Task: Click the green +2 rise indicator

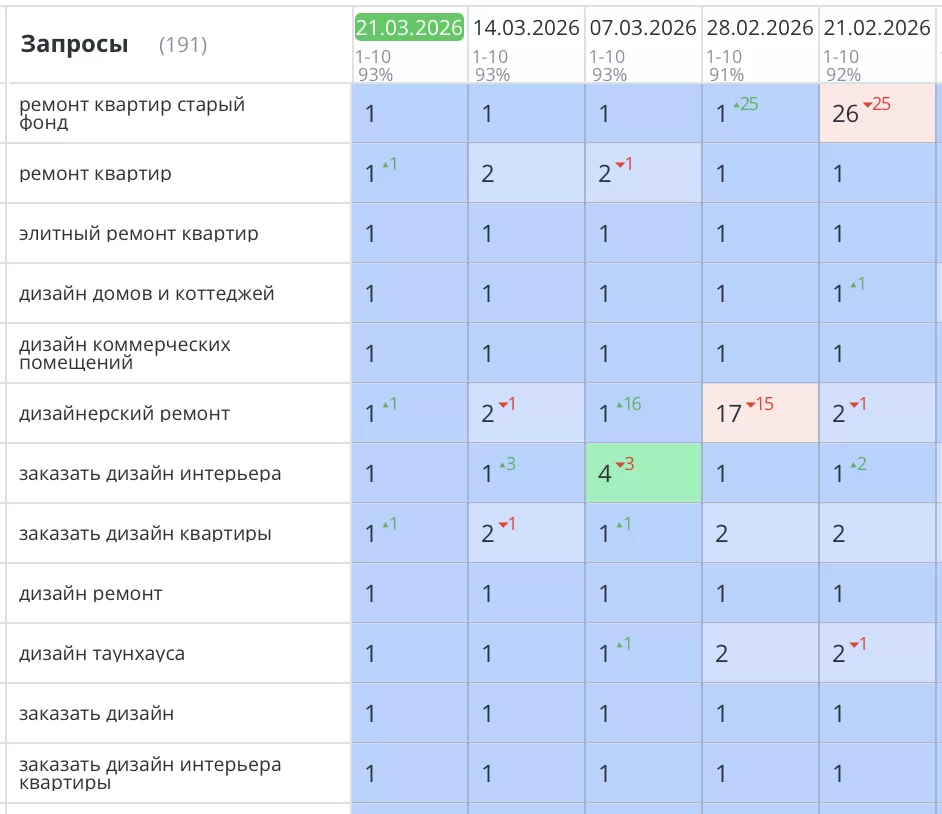Action: (858, 464)
